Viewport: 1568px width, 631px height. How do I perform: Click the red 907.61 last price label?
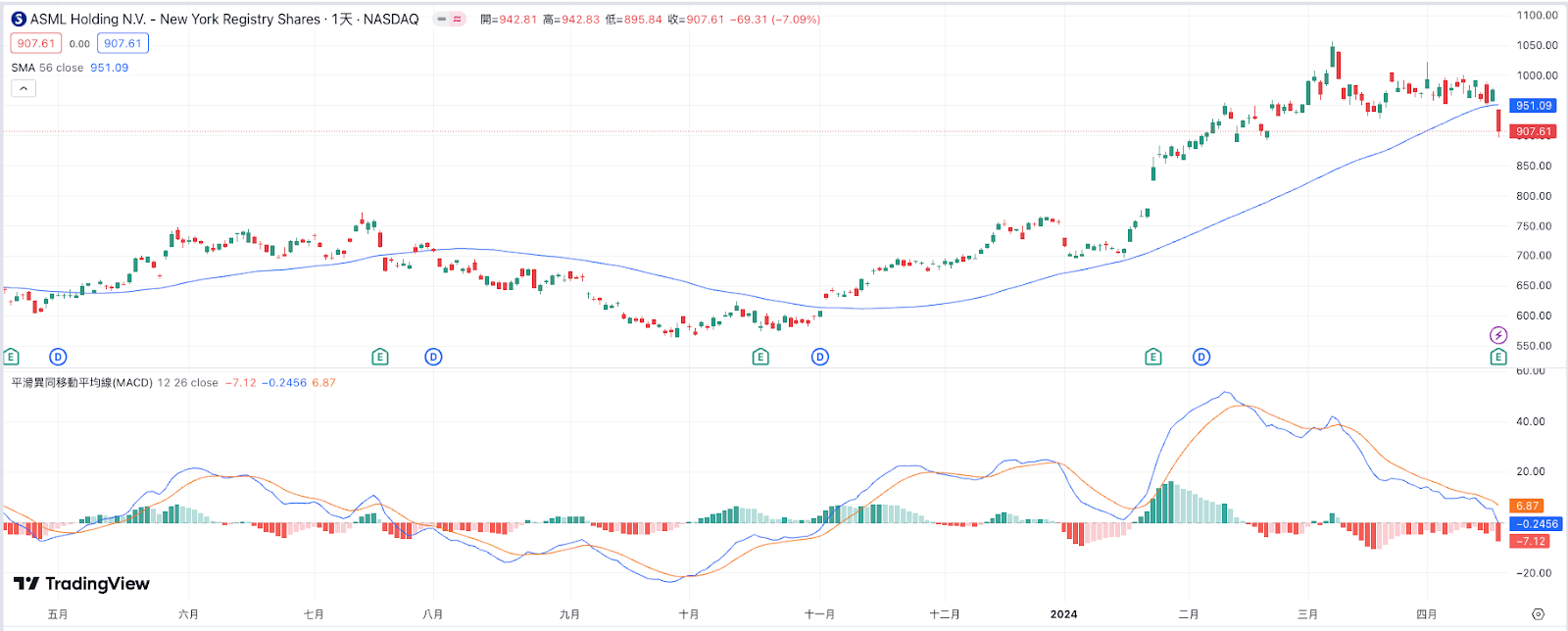tap(1534, 131)
